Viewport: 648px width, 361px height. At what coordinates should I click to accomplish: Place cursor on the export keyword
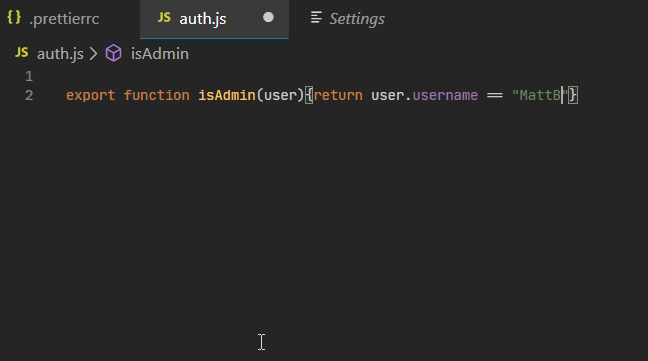(91, 95)
